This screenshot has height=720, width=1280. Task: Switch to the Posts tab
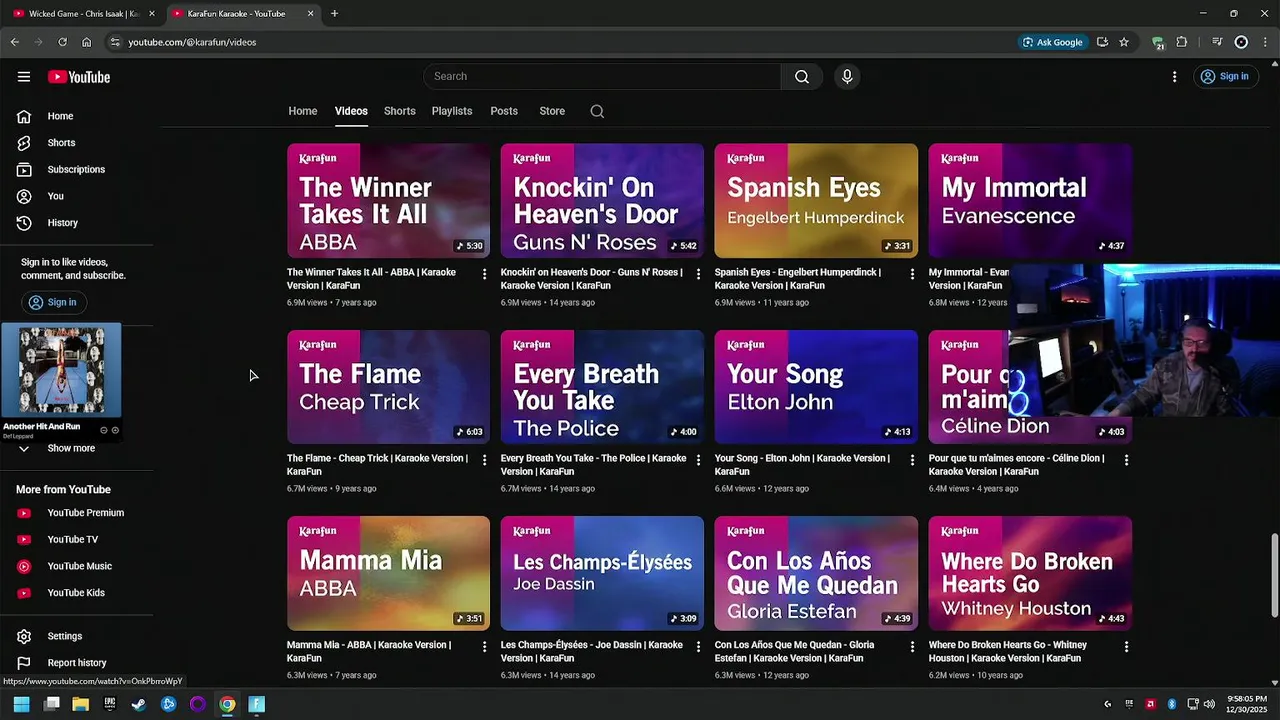point(504,111)
